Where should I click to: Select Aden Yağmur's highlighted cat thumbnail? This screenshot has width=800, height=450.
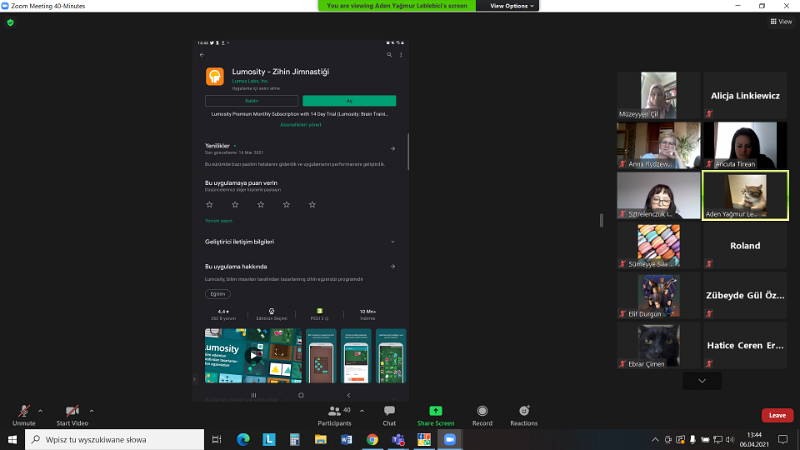point(745,195)
